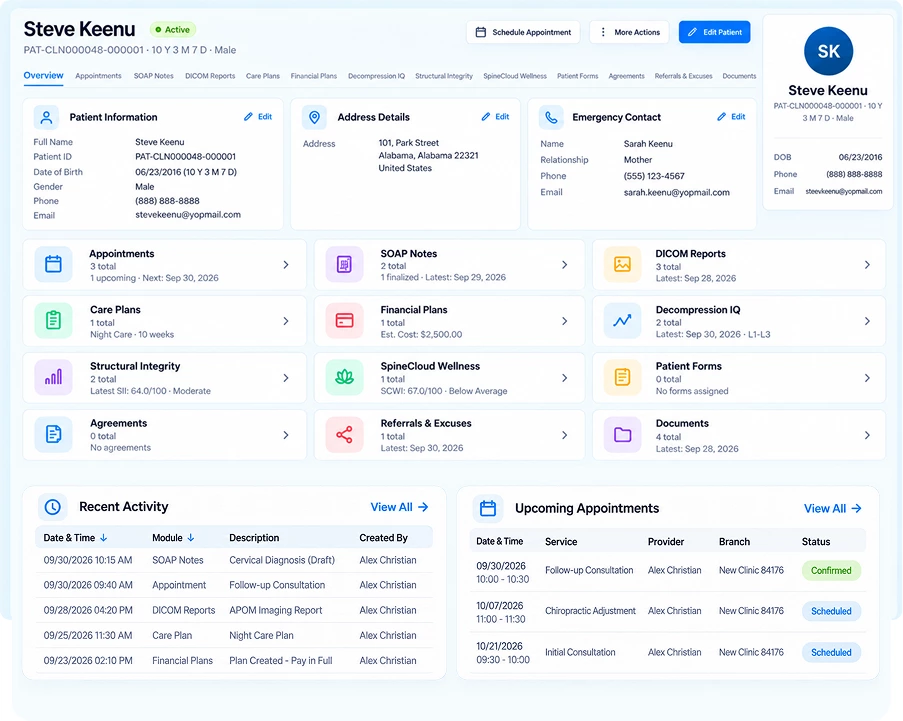Click the SpineCloud Wellness lotus icon
The height and width of the screenshot is (721, 903).
344,377
